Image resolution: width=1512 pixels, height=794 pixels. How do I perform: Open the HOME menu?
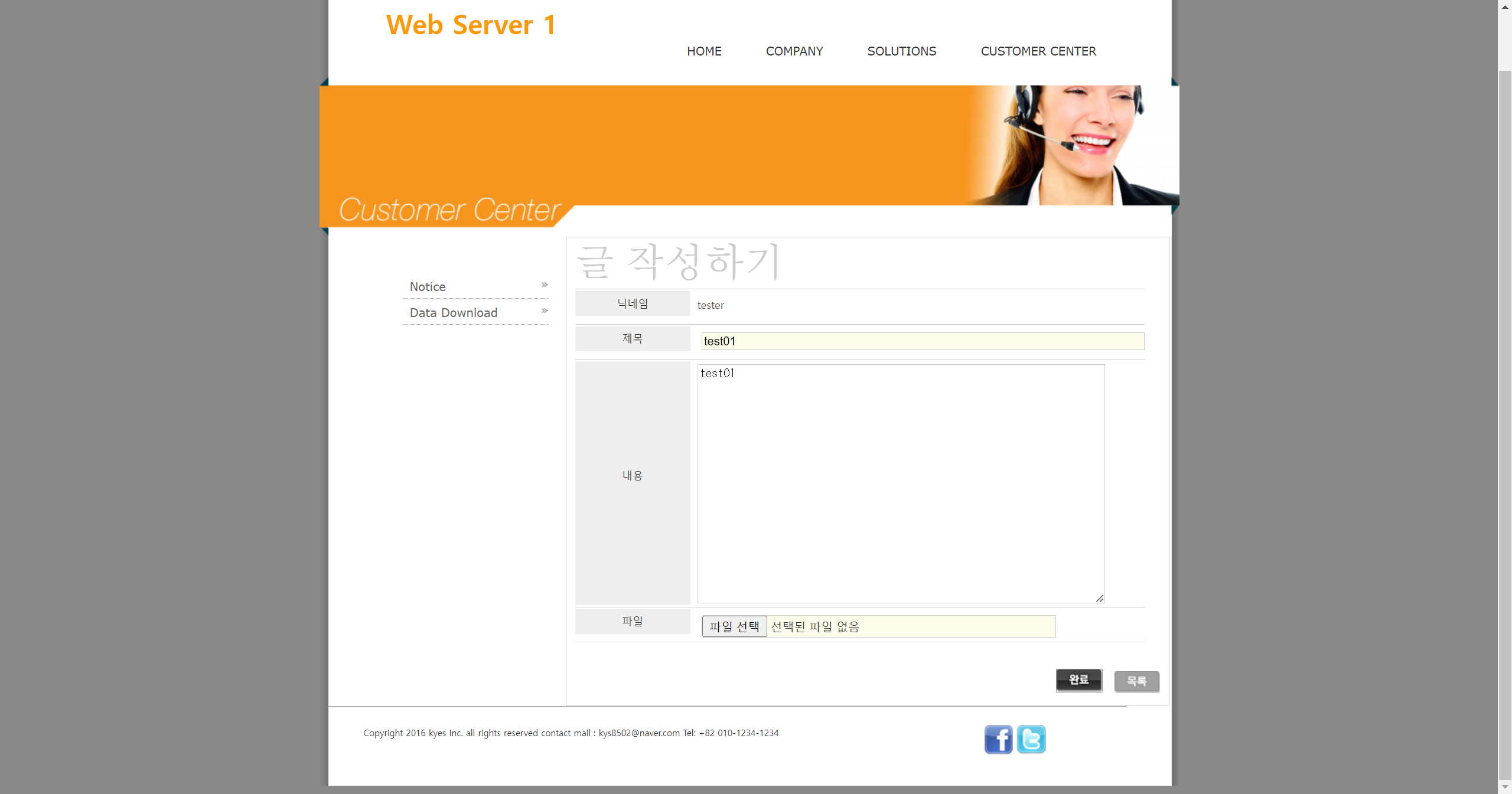[704, 51]
